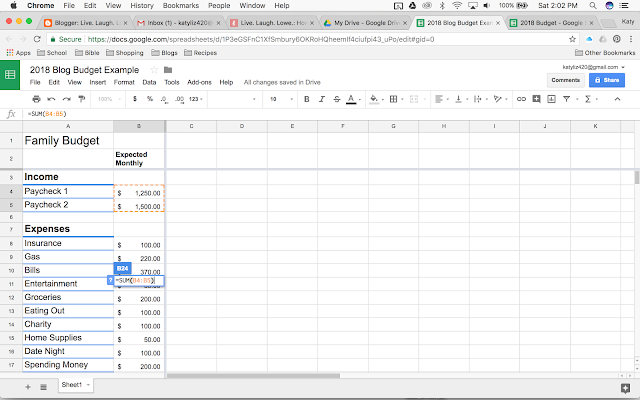Open the File menu in Sheets
This screenshot has width=640, height=400.
(x=35, y=82)
